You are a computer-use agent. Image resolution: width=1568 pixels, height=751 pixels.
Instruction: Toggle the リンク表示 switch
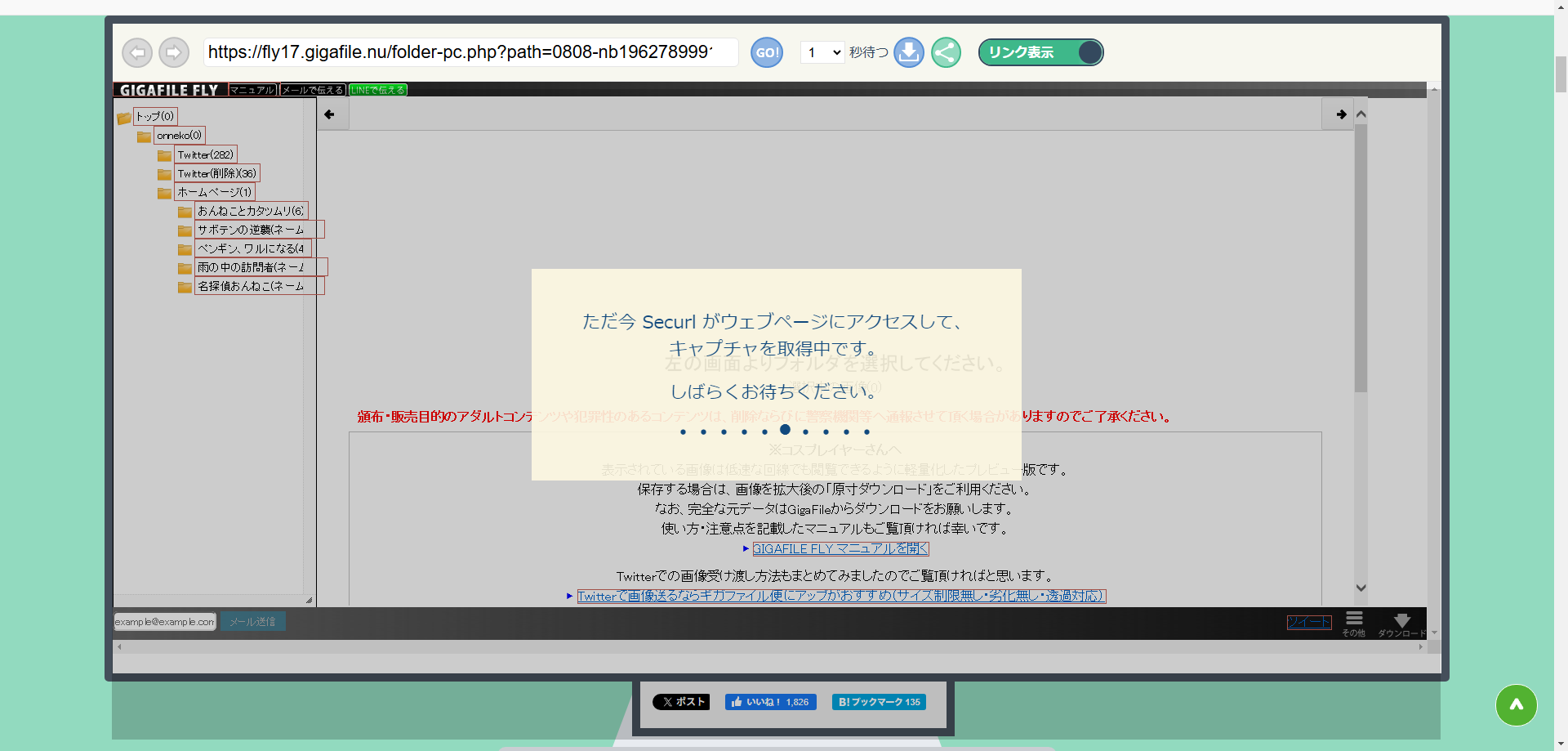1040,52
